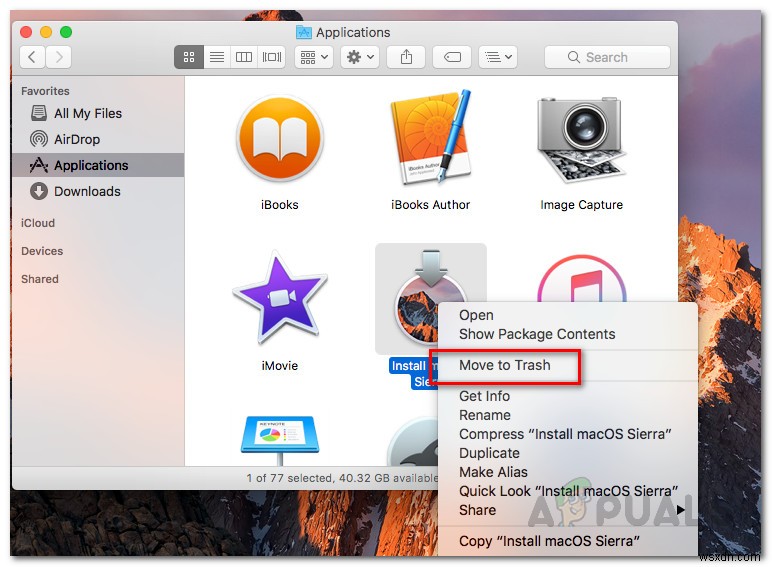Click the Shared sidebar section header

(40, 279)
